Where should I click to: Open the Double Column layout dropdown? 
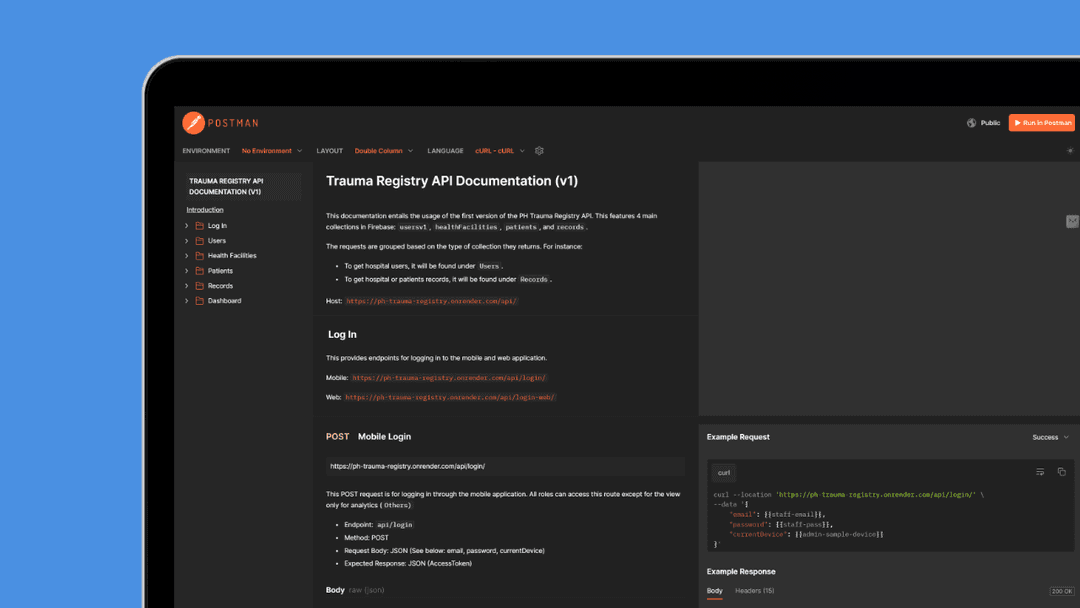(x=380, y=150)
